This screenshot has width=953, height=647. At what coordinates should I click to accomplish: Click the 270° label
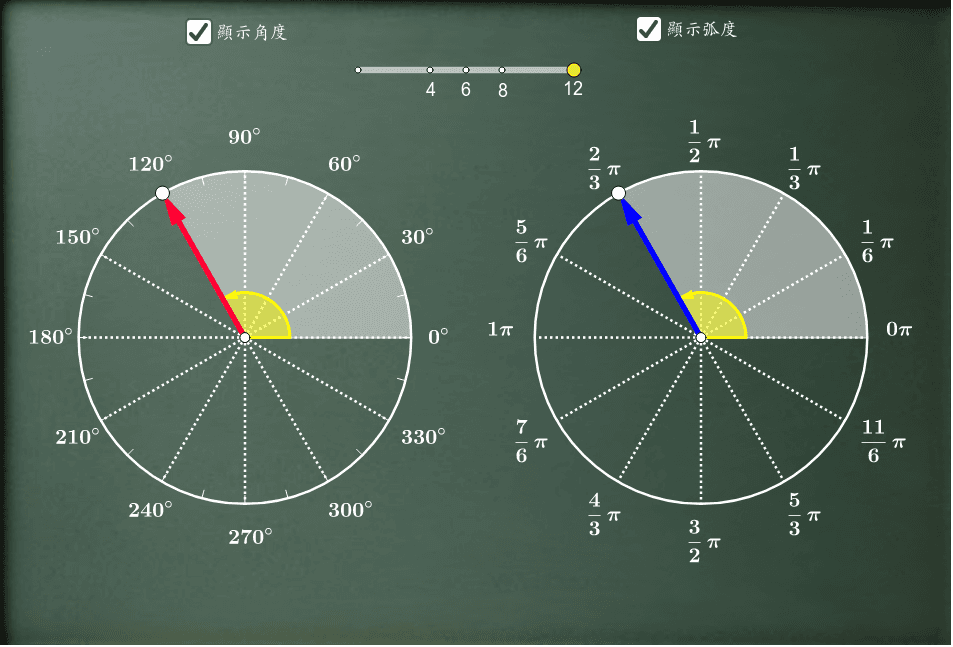click(x=250, y=537)
